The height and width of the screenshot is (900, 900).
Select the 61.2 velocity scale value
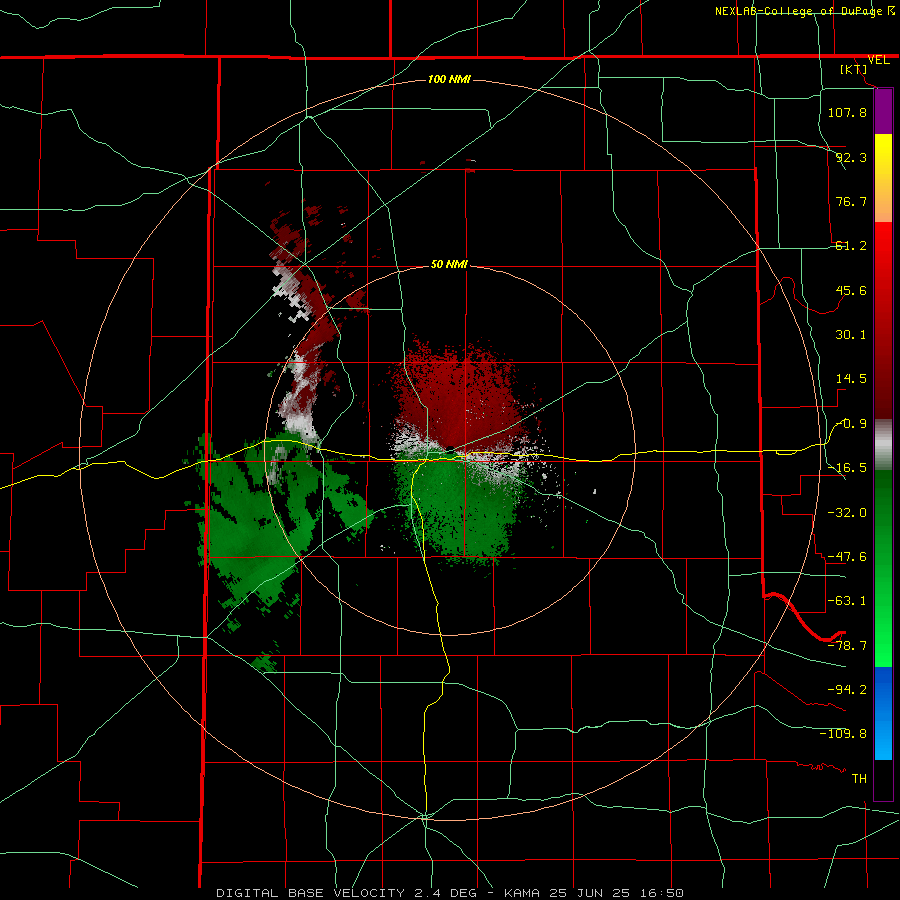coord(851,246)
